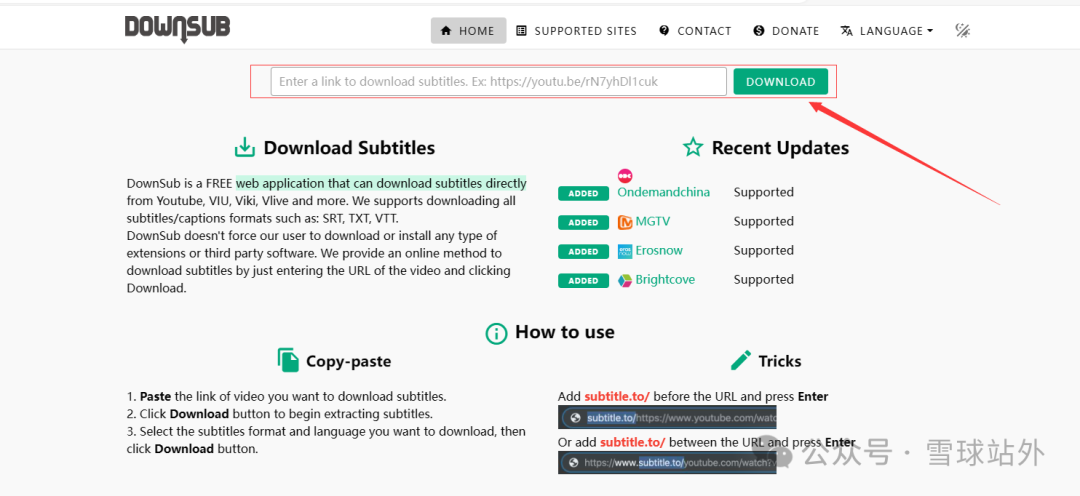Click the Erosnow logo icon
The image size is (1080, 496).
[625, 251]
